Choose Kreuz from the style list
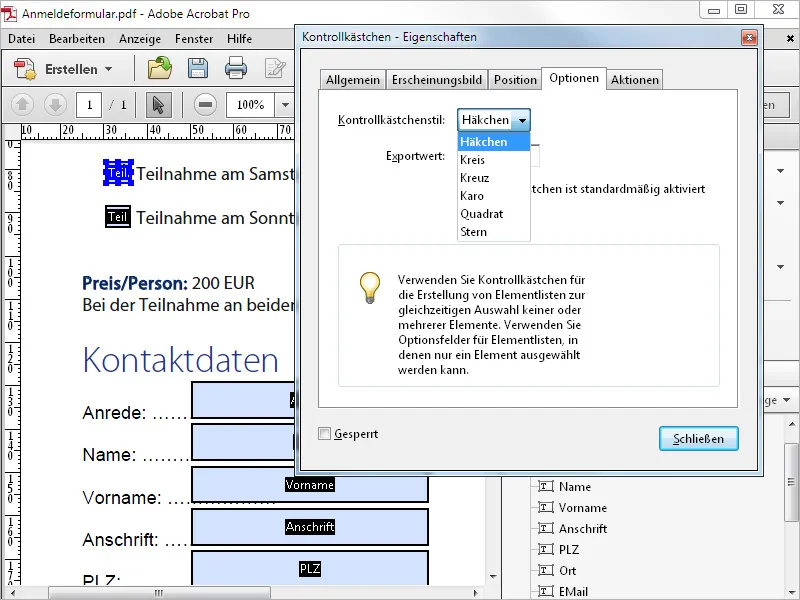This screenshot has width=800, height=600. click(x=493, y=178)
